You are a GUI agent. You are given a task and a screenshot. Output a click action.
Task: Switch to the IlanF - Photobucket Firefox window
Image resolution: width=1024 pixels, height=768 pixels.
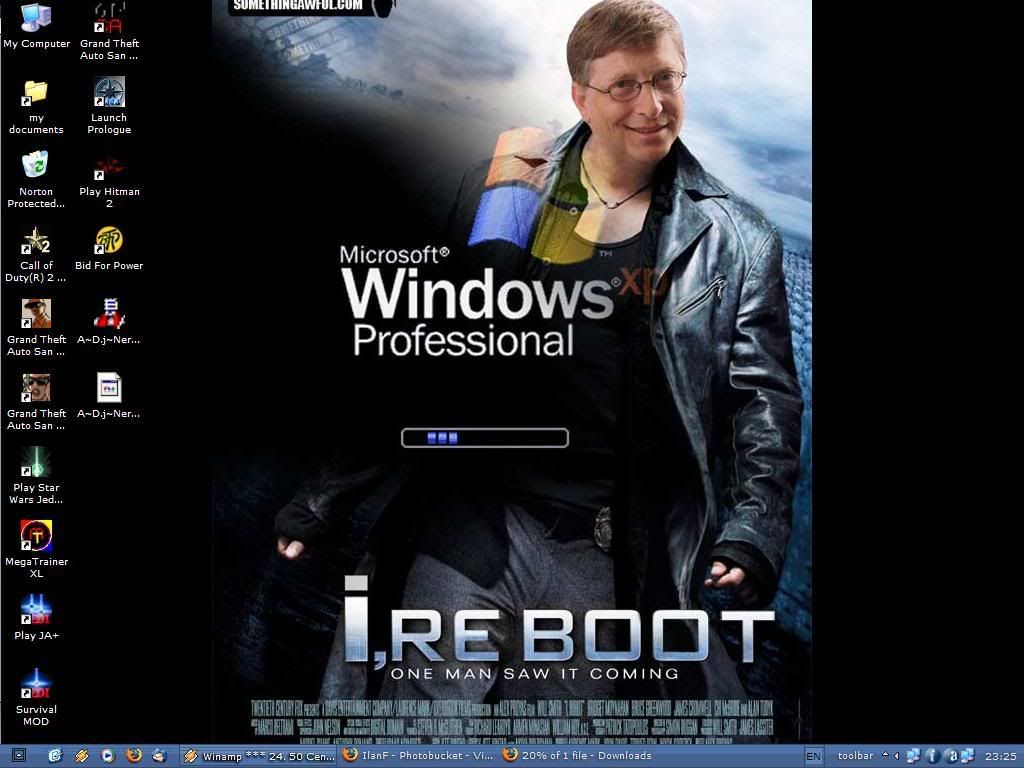(419, 756)
